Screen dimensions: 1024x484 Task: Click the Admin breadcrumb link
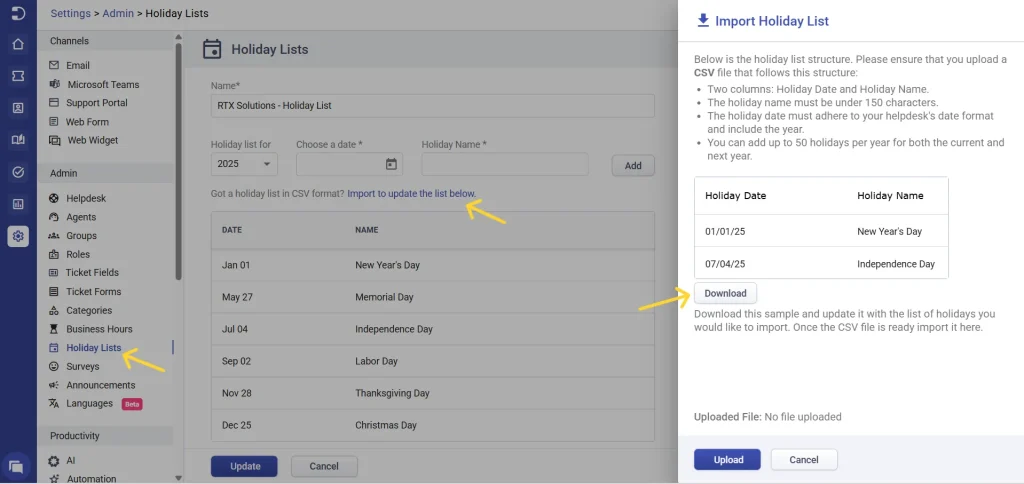pos(118,14)
